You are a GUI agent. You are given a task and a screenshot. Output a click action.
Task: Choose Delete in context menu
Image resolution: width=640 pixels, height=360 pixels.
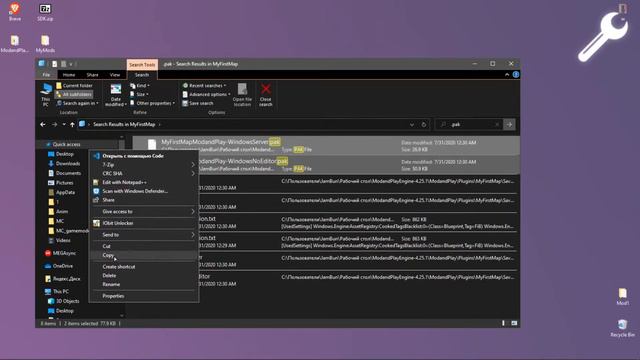144,276
